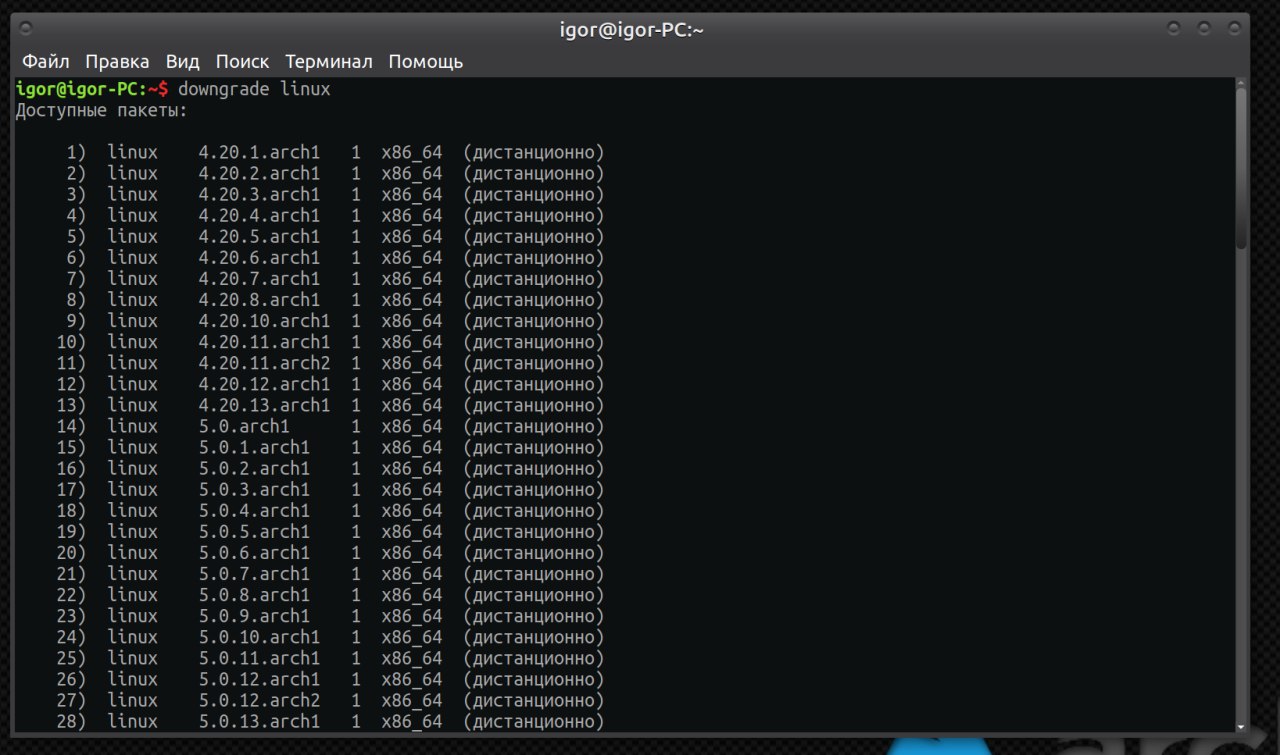1280x755 pixels.
Task: Click the 4.20.1.arch1 version entry
Action: click(x=259, y=153)
